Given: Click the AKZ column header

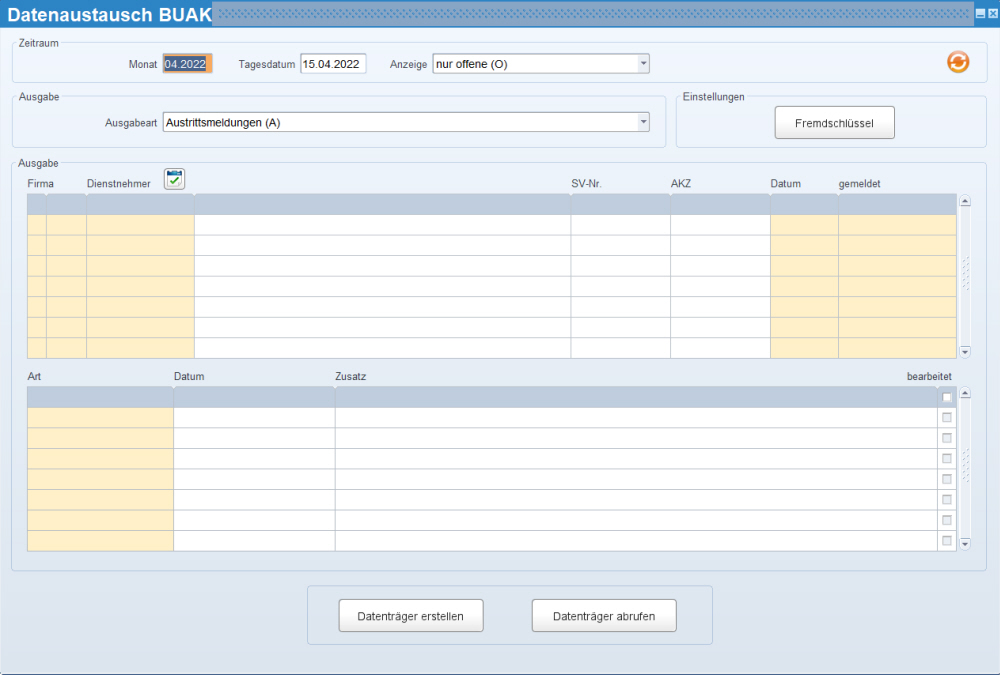Looking at the screenshot, I should pyautogui.click(x=680, y=184).
